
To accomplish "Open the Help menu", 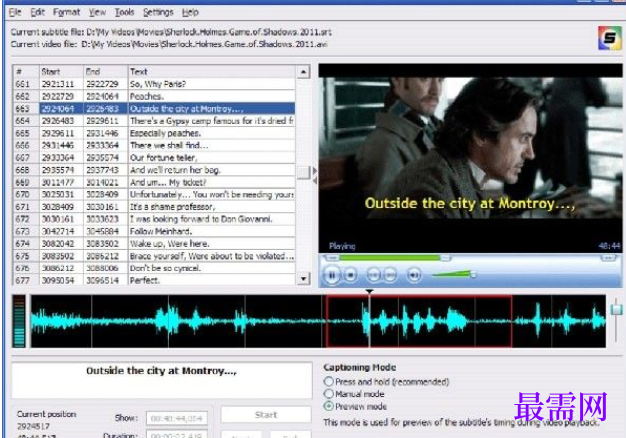I will click(x=190, y=12).
